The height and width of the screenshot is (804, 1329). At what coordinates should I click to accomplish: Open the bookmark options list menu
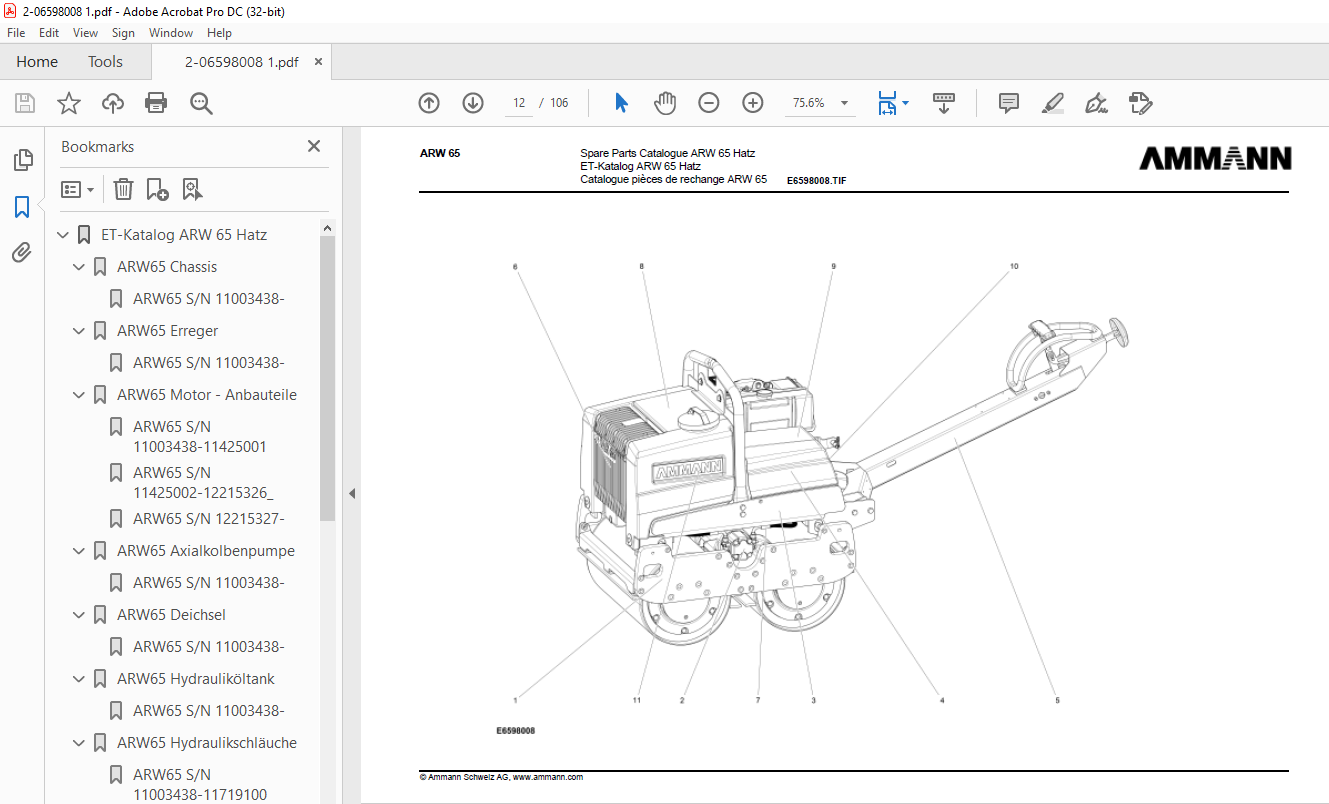click(78, 189)
